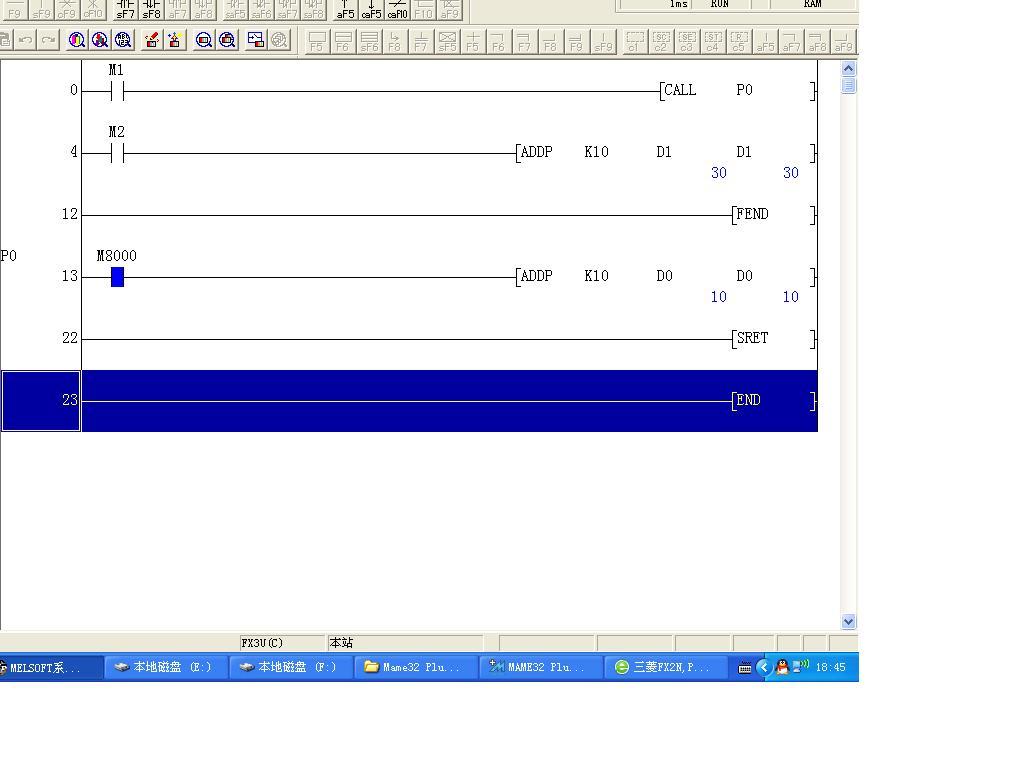This screenshot has width=1024, height=768.
Task: Expand hidden system tray icons
Action: pyautogui.click(x=763, y=667)
